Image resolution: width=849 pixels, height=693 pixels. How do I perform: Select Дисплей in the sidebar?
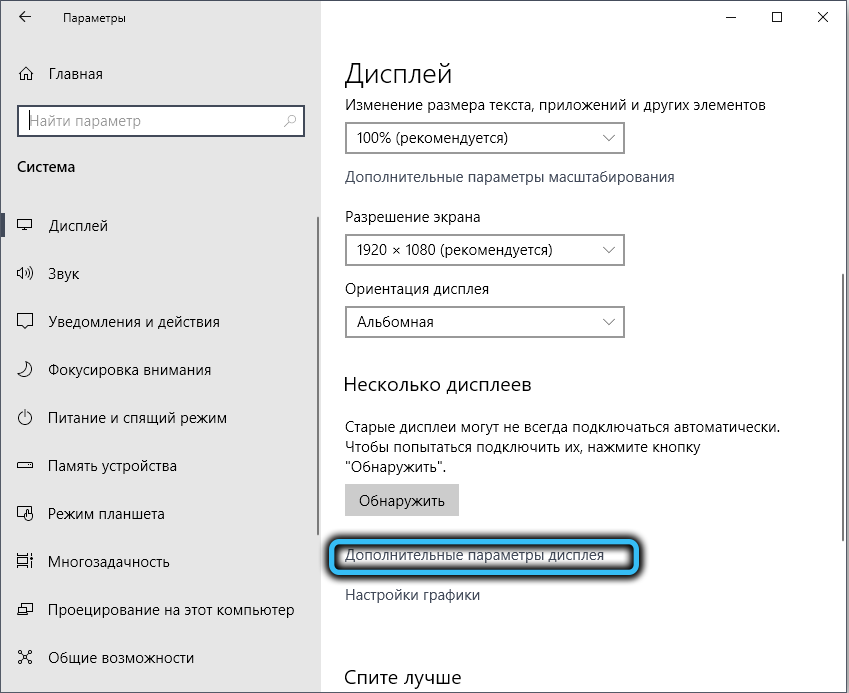coord(78,226)
